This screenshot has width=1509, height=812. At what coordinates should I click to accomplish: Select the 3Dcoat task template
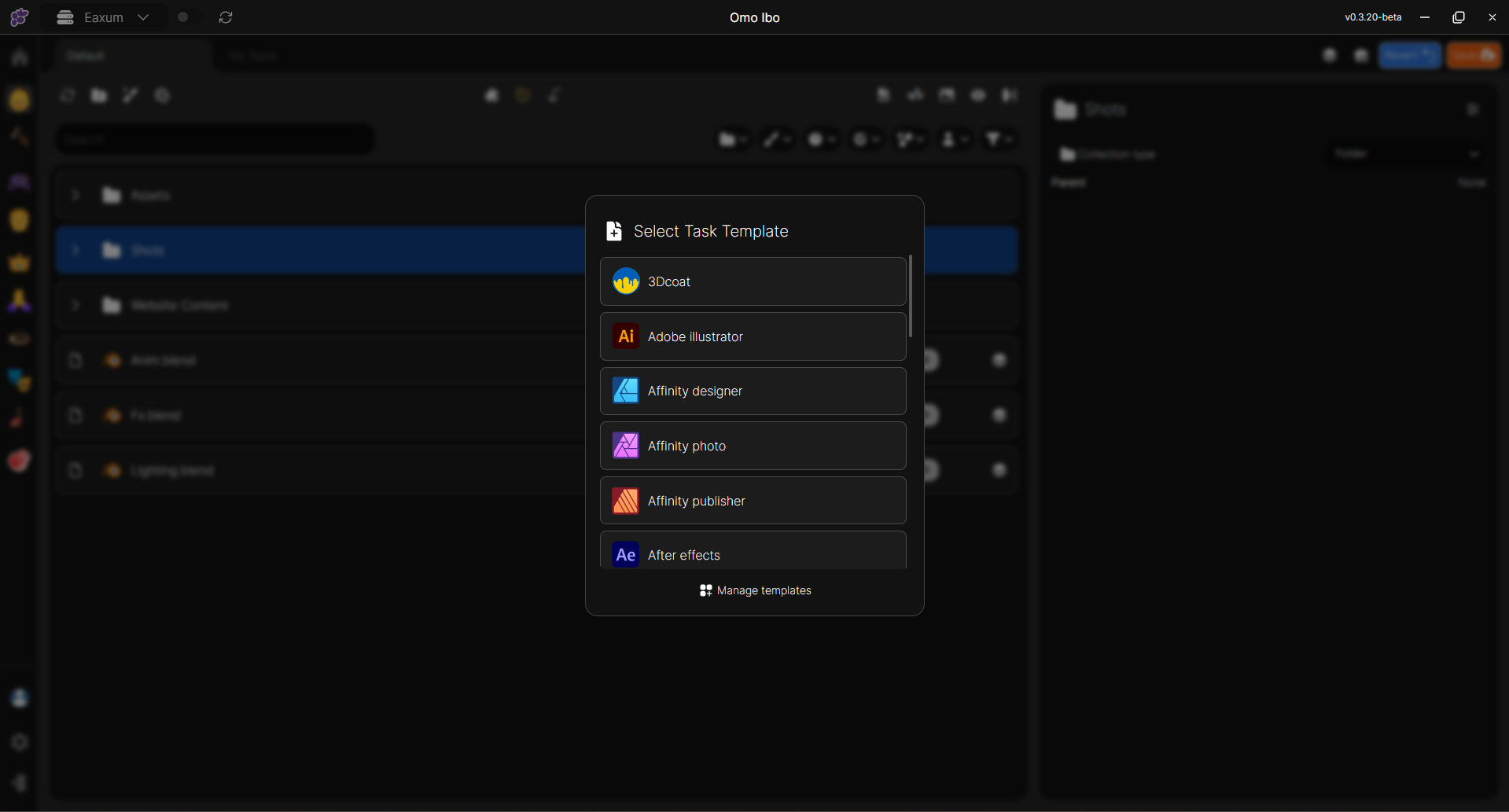click(753, 281)
